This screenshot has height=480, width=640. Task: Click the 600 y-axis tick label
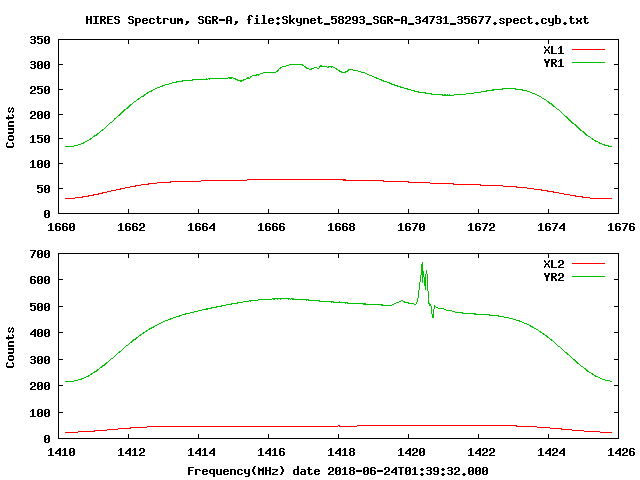pos(40,280)
